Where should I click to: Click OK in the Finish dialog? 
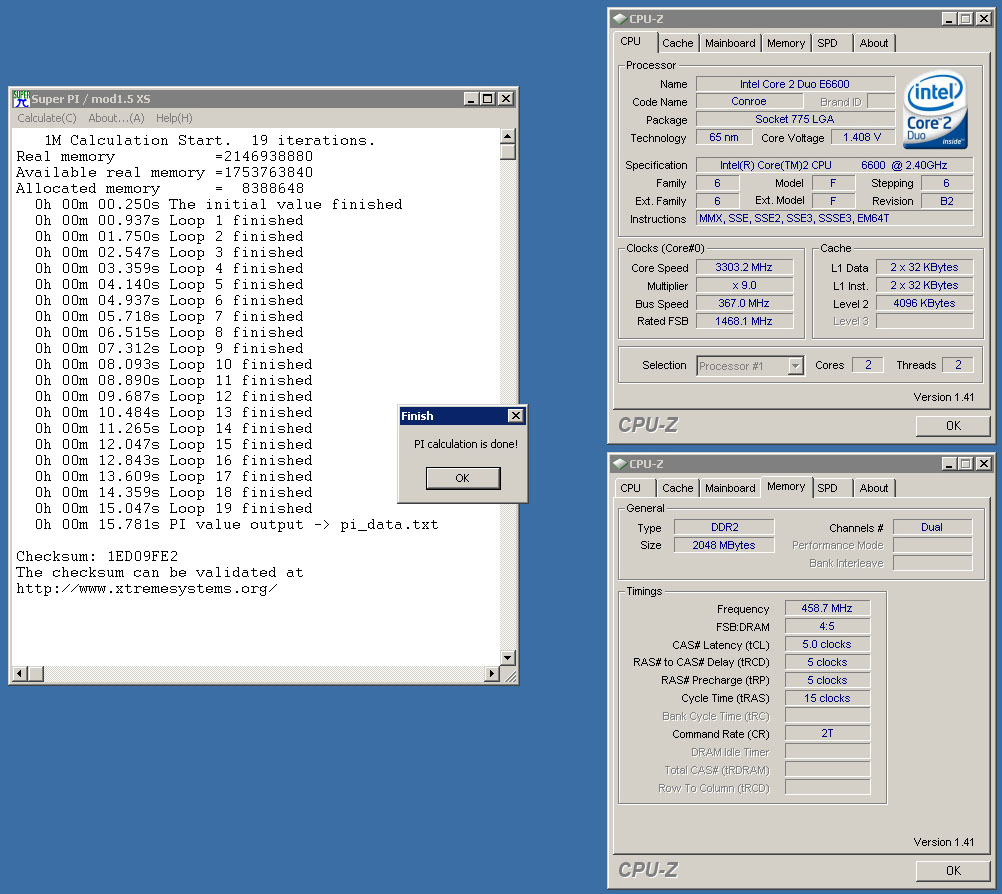pos(463,478)
